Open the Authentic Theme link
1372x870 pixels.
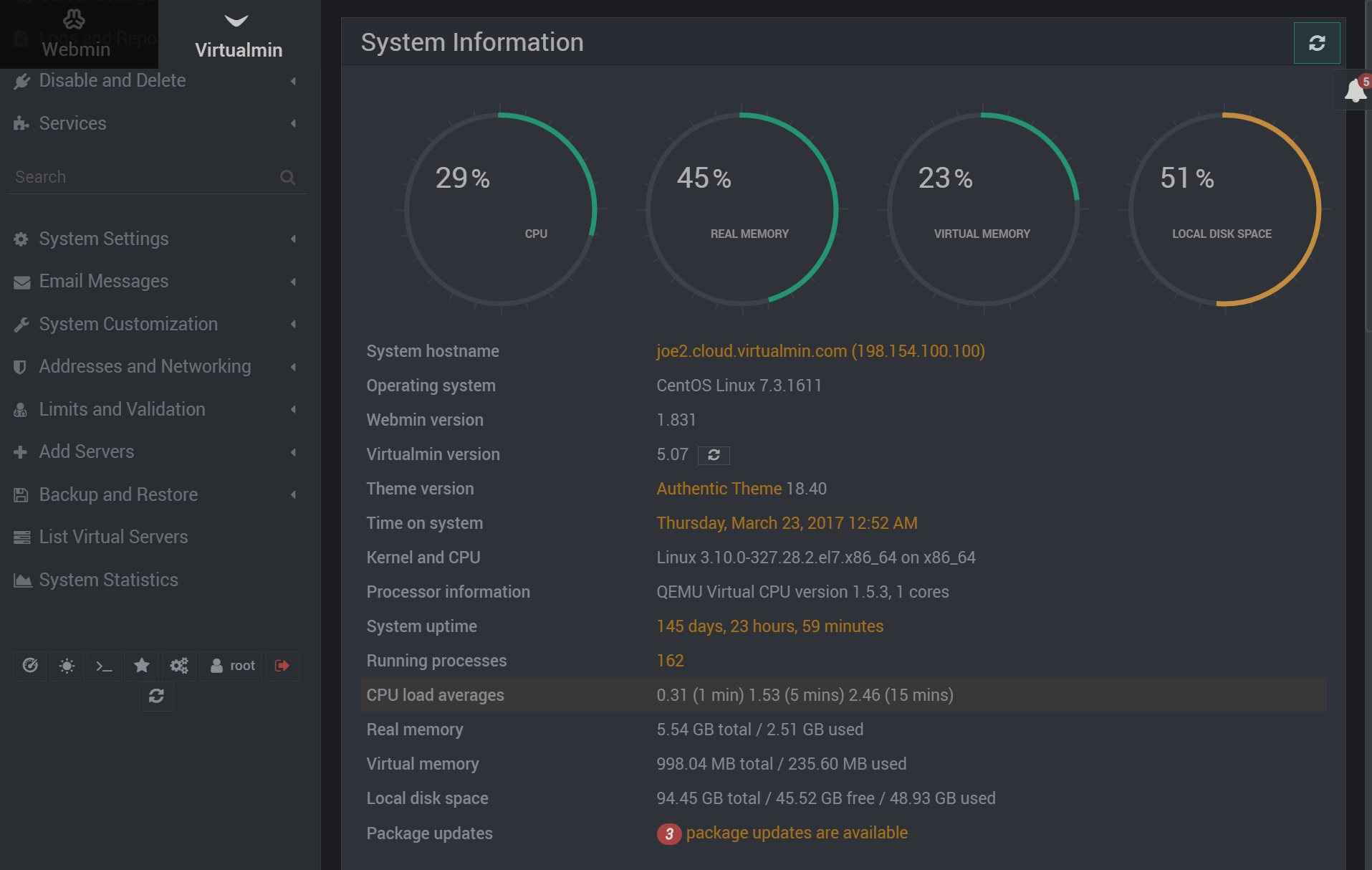point(719,489)
